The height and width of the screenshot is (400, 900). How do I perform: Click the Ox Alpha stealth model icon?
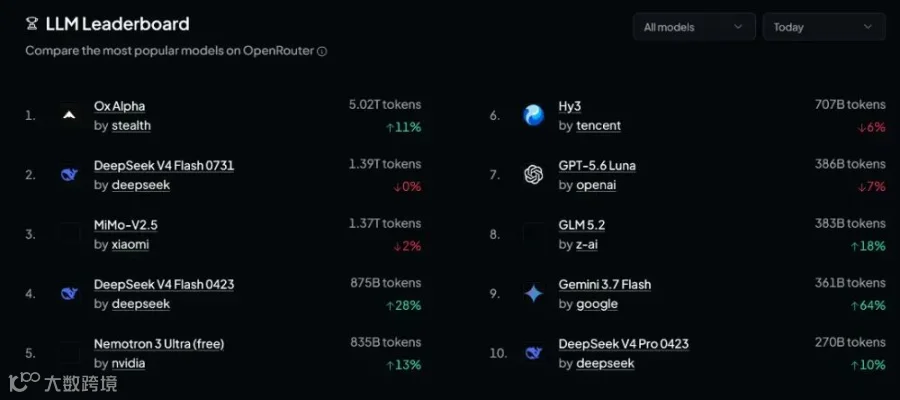[x=69, y=115]
